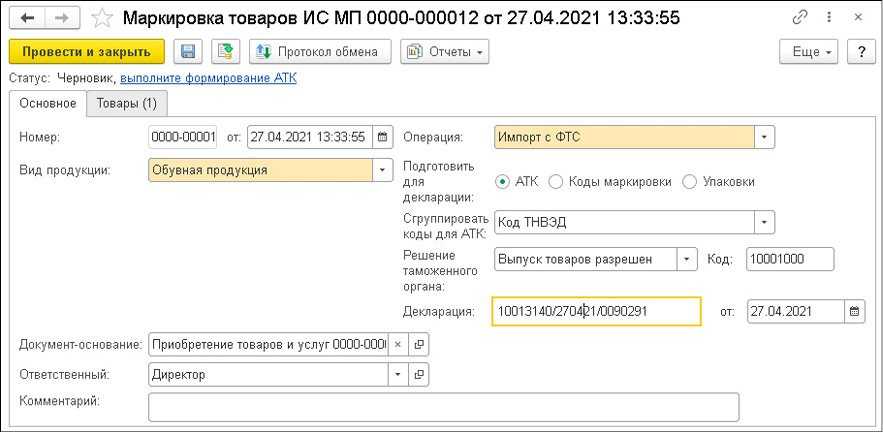Open Протокол обмена
The image size is (883, 432).
click(x=320, y=52)
